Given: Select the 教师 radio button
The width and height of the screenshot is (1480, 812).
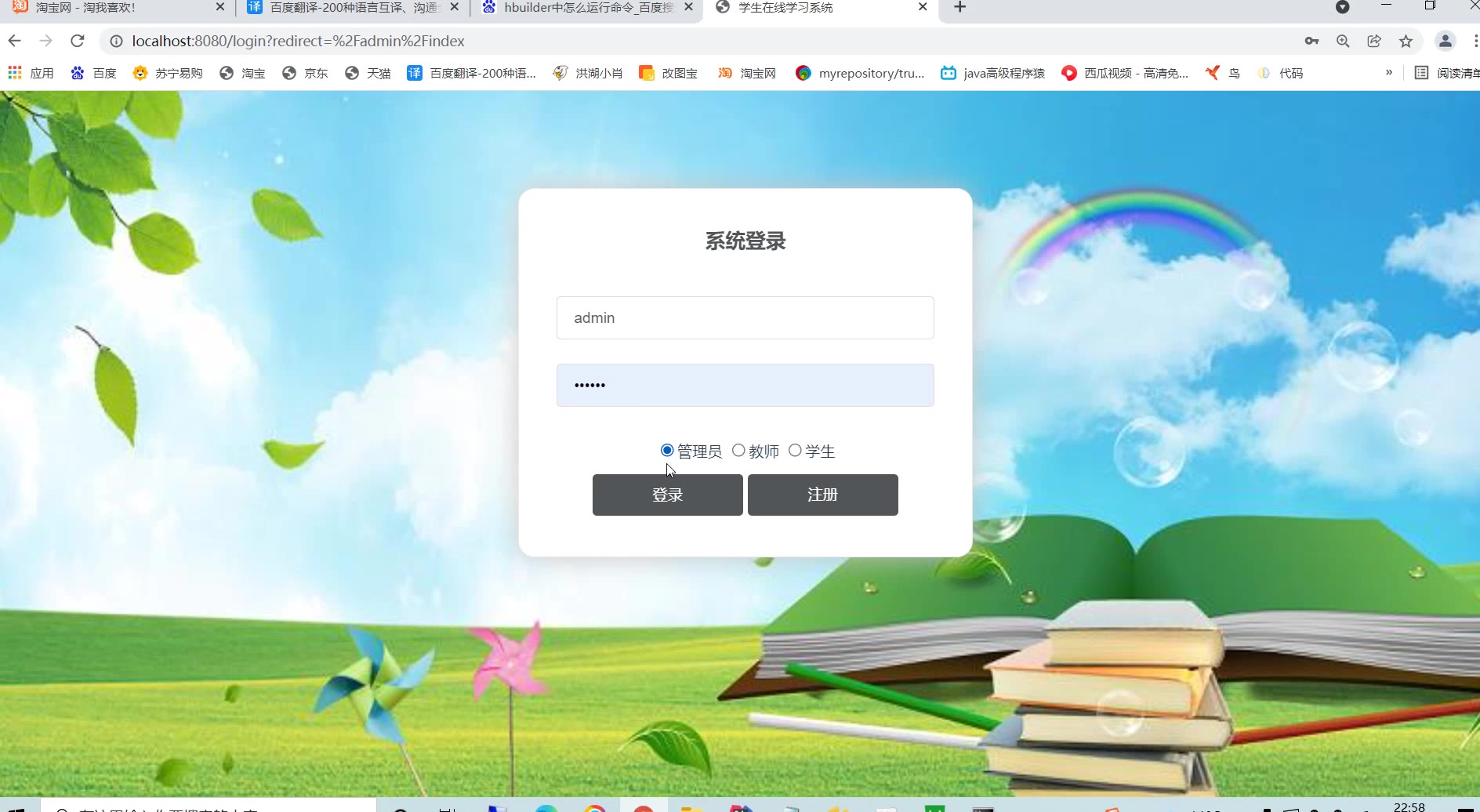Looking at the screenshot, I should 738,450.
